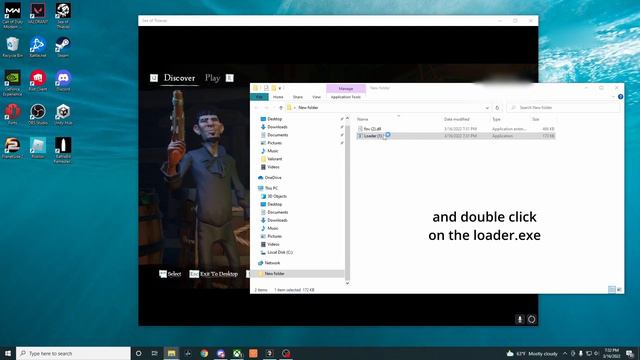The image size is (640, 360).
Task: Sort files by the Type column
Action: 496,119
